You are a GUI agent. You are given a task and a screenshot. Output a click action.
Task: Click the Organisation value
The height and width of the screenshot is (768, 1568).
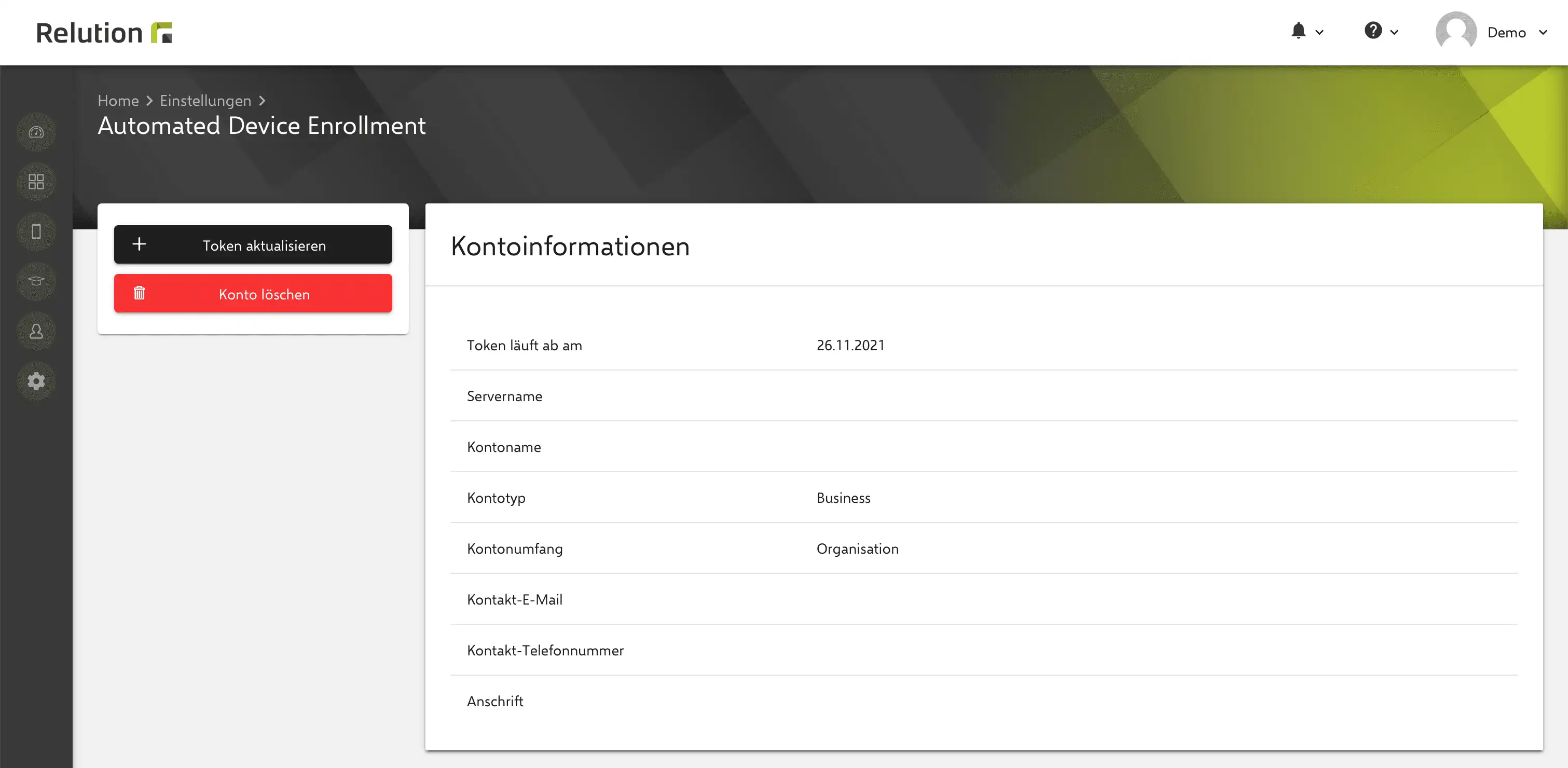857,548
